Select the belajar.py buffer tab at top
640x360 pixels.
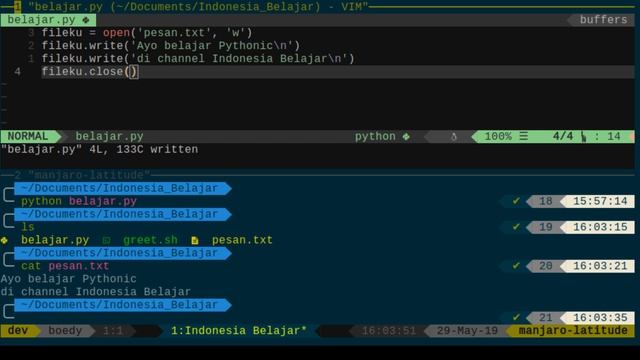click(x=48, y=20)
